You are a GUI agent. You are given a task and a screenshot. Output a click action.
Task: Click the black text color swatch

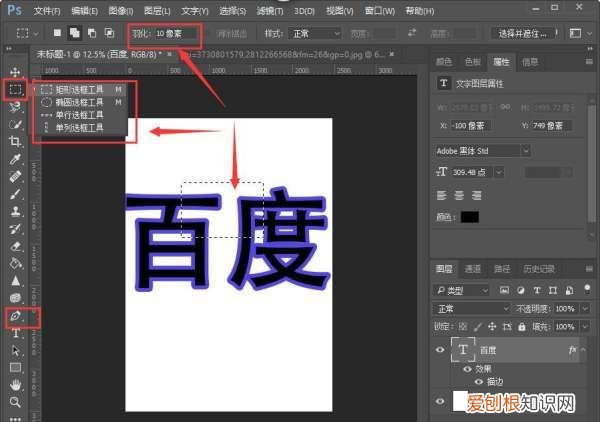point(470,217)
